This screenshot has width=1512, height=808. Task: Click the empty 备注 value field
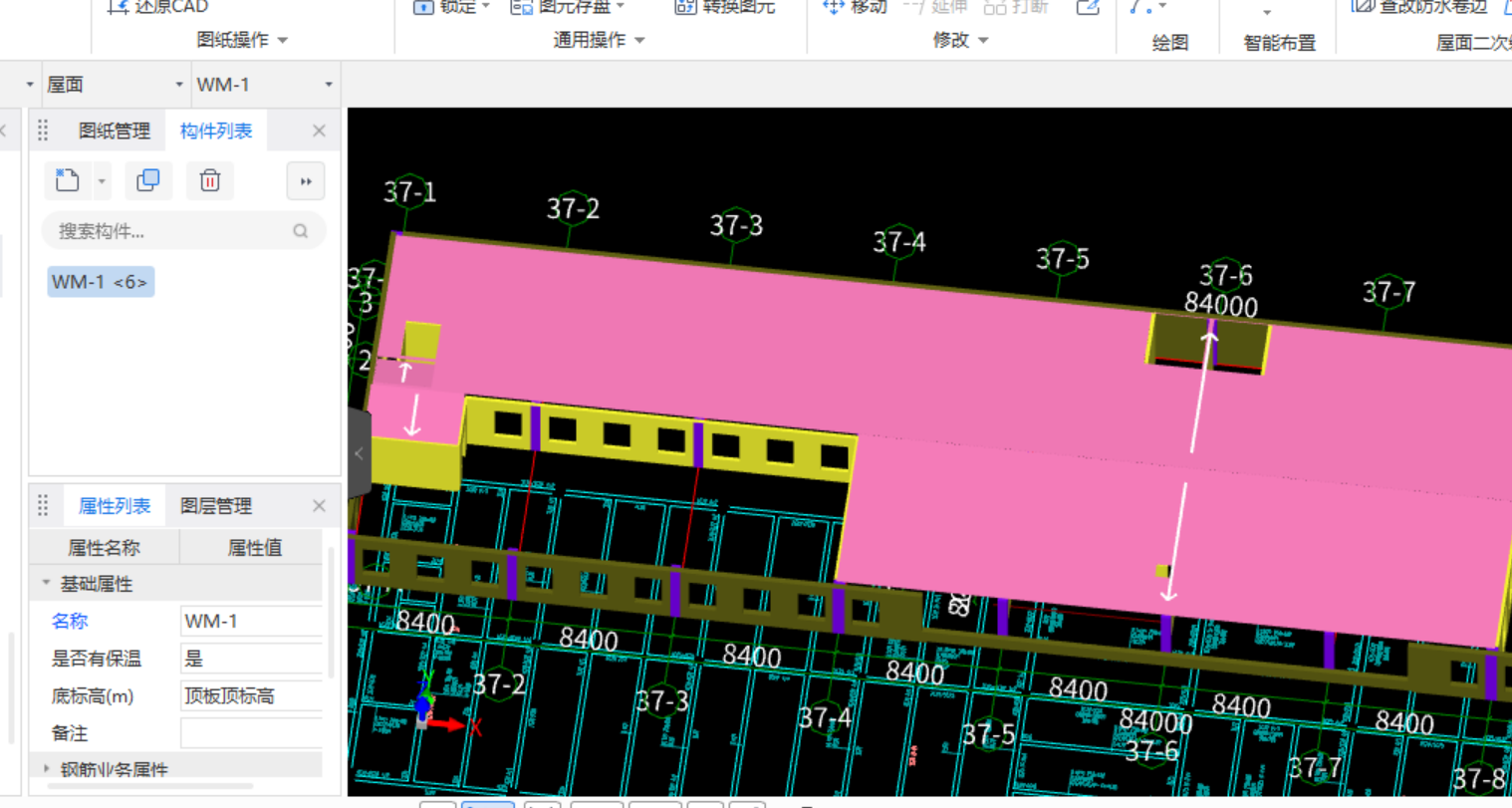point(251,733)
